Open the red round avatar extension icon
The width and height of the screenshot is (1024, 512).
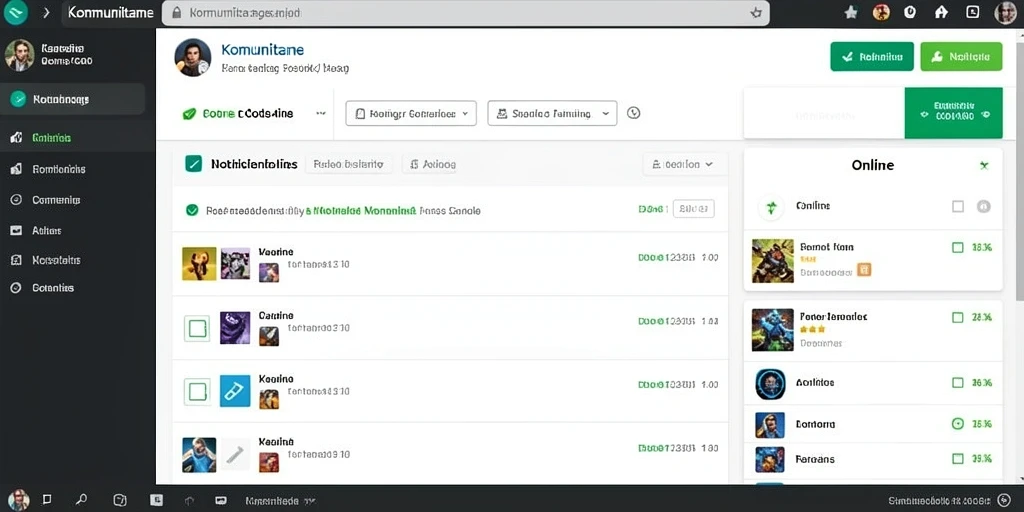[881, 12]
